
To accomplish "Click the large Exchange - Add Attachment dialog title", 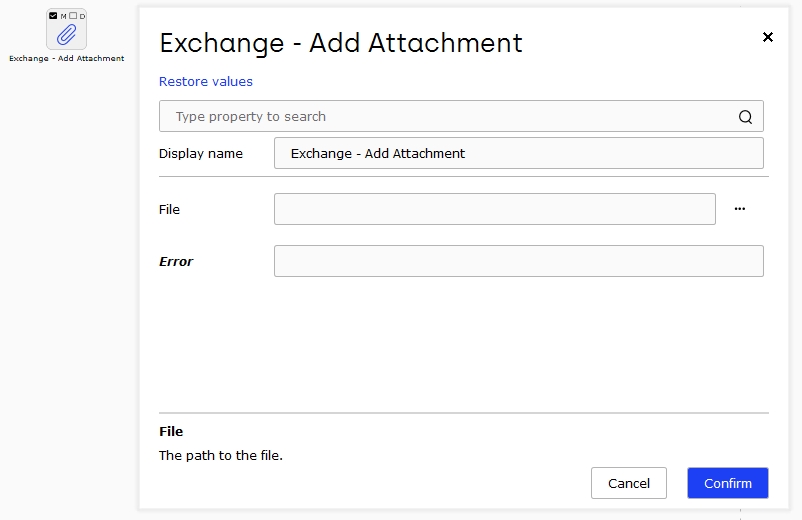I will point(341,43).
